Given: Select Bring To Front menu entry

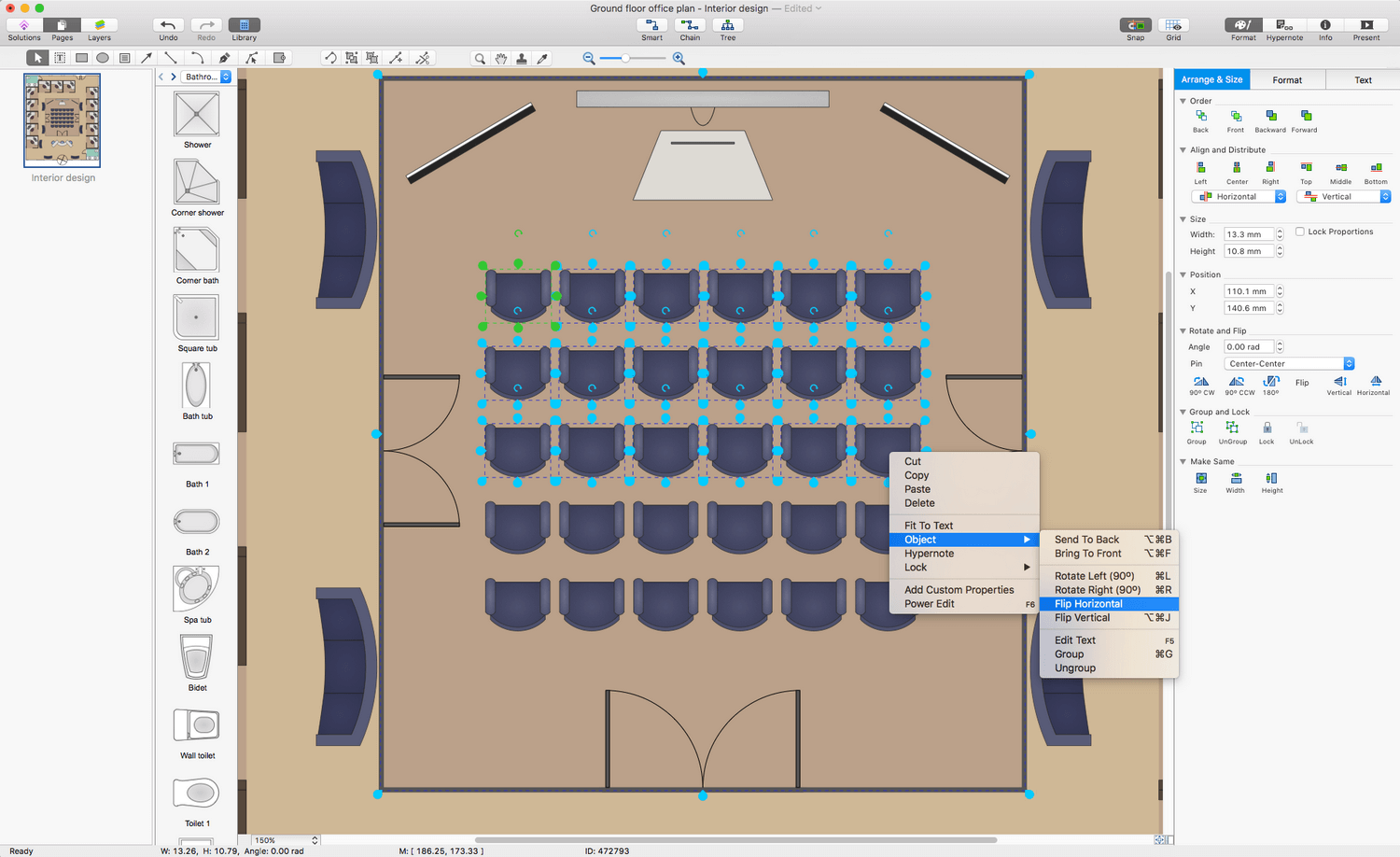Looking at the screenshot, I should pyautogui.click(x=1088, y=554).
